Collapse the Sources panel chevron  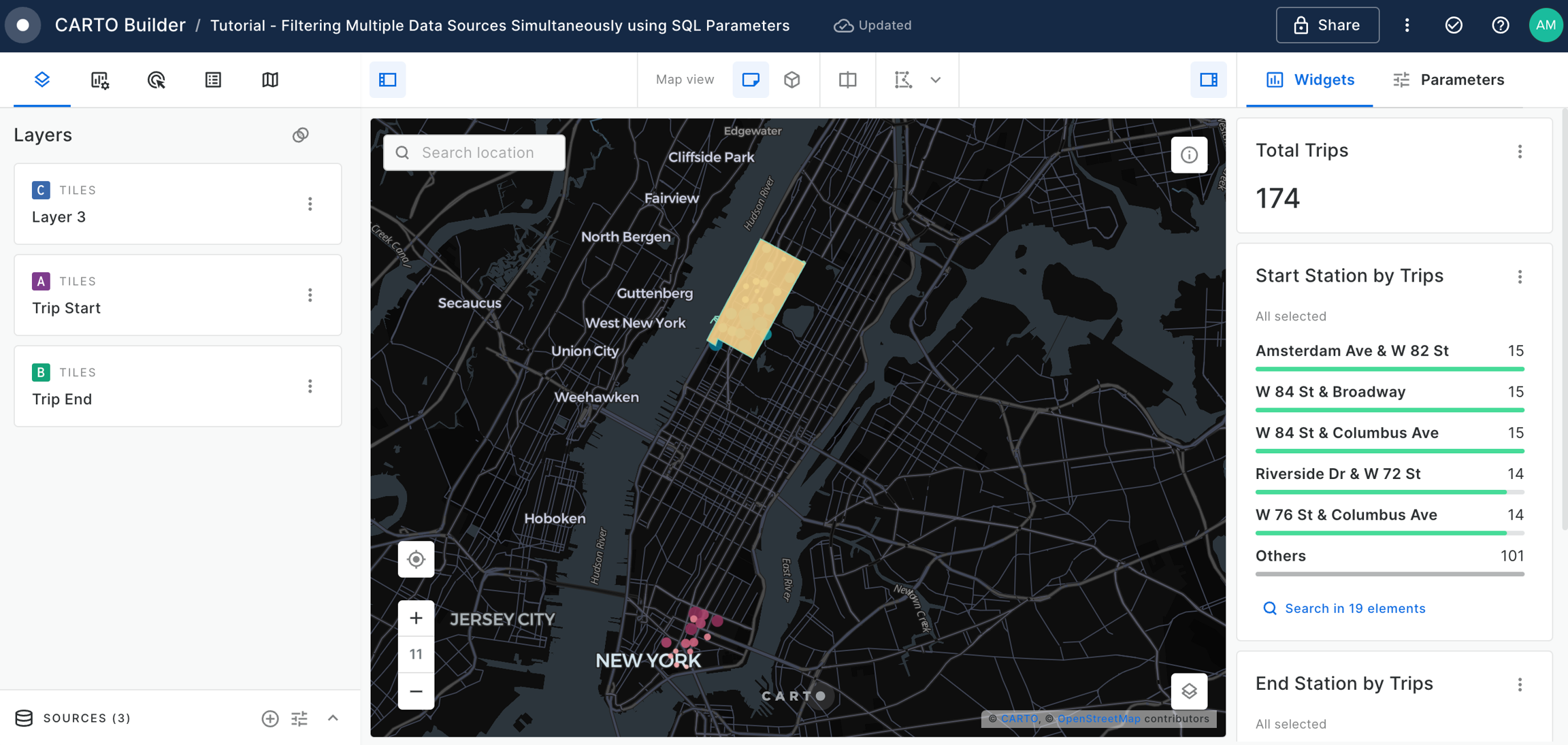pos(333,718)
